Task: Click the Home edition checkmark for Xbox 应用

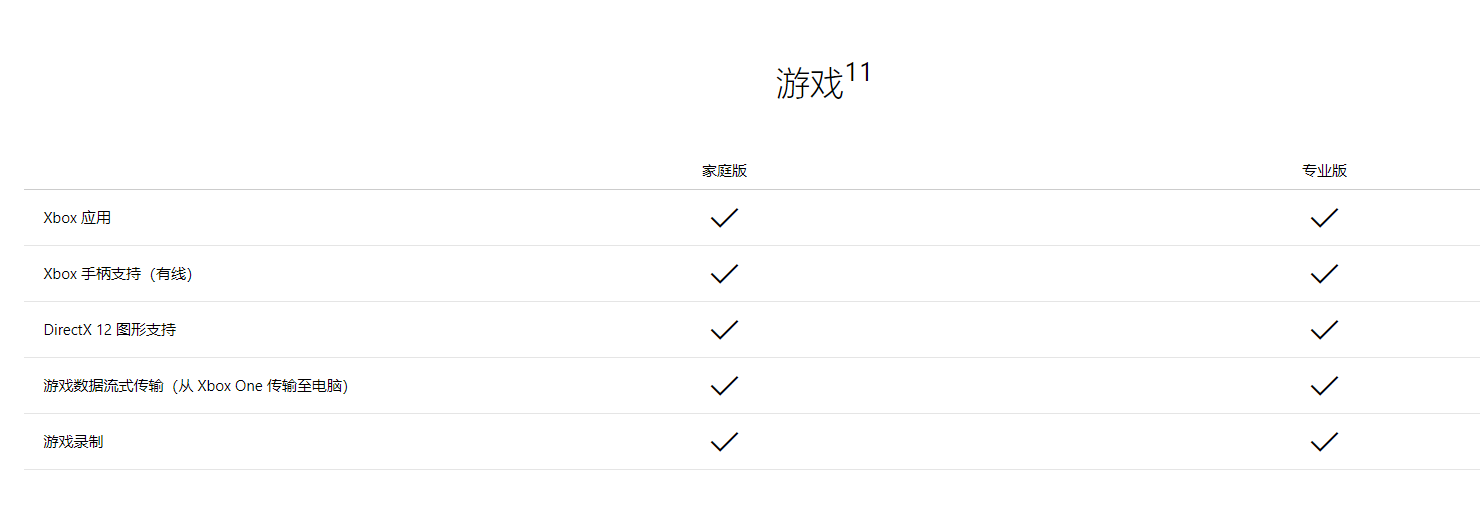Action: click(724, 218)
